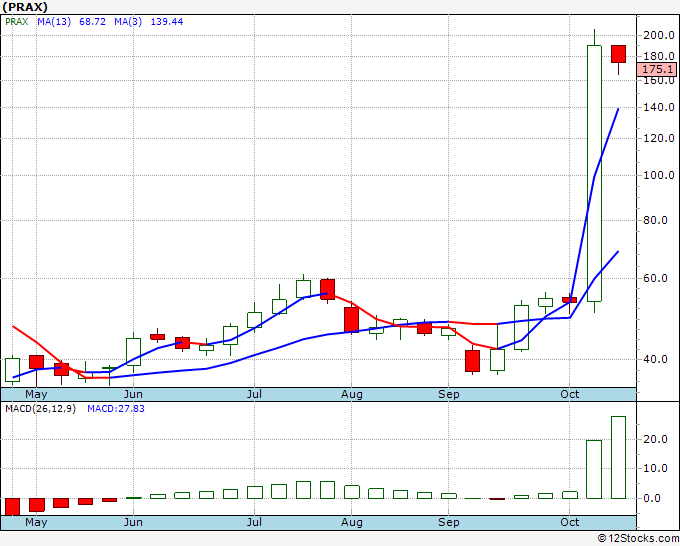Click the MACD:27.83 value text
The width and height of the screenshot is (680, 546).
116,409
